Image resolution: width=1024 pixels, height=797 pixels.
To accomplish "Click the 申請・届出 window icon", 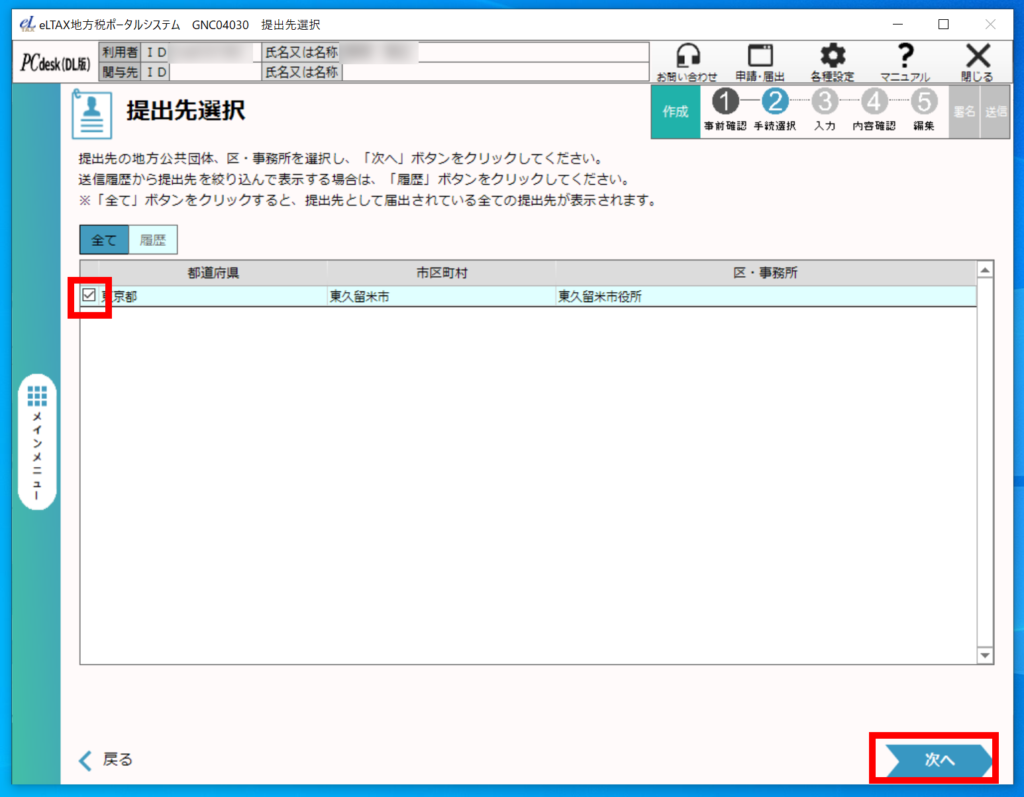I will (x=760, y=59).
